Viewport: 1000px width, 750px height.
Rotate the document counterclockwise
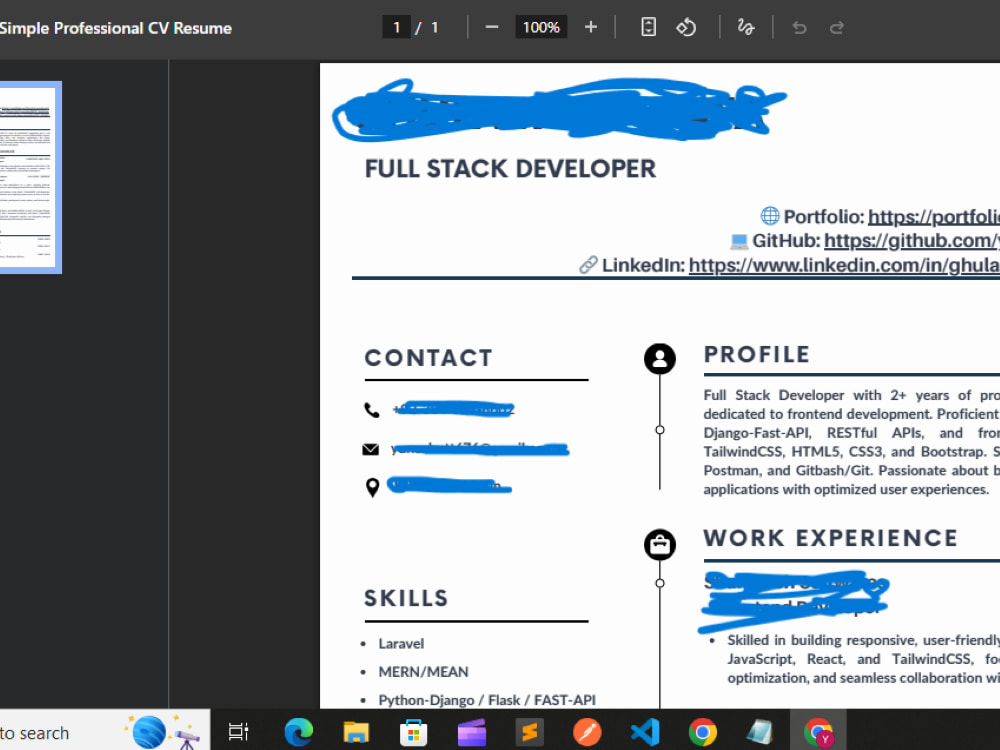click(x=686, y=27)
